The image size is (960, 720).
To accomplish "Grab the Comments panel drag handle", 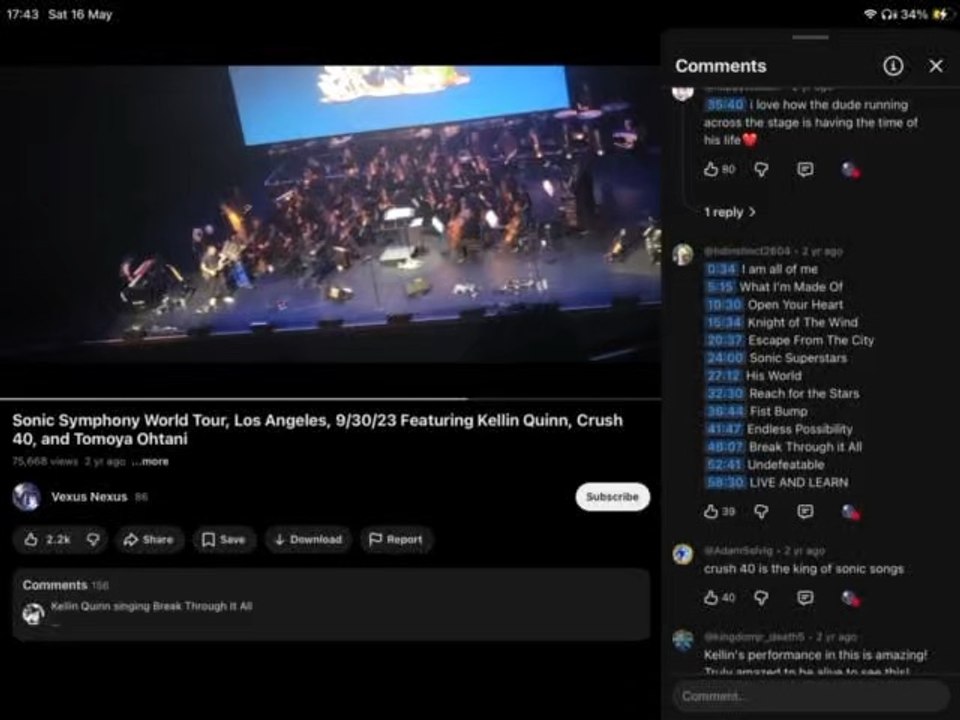I will [x=810, y=37].
